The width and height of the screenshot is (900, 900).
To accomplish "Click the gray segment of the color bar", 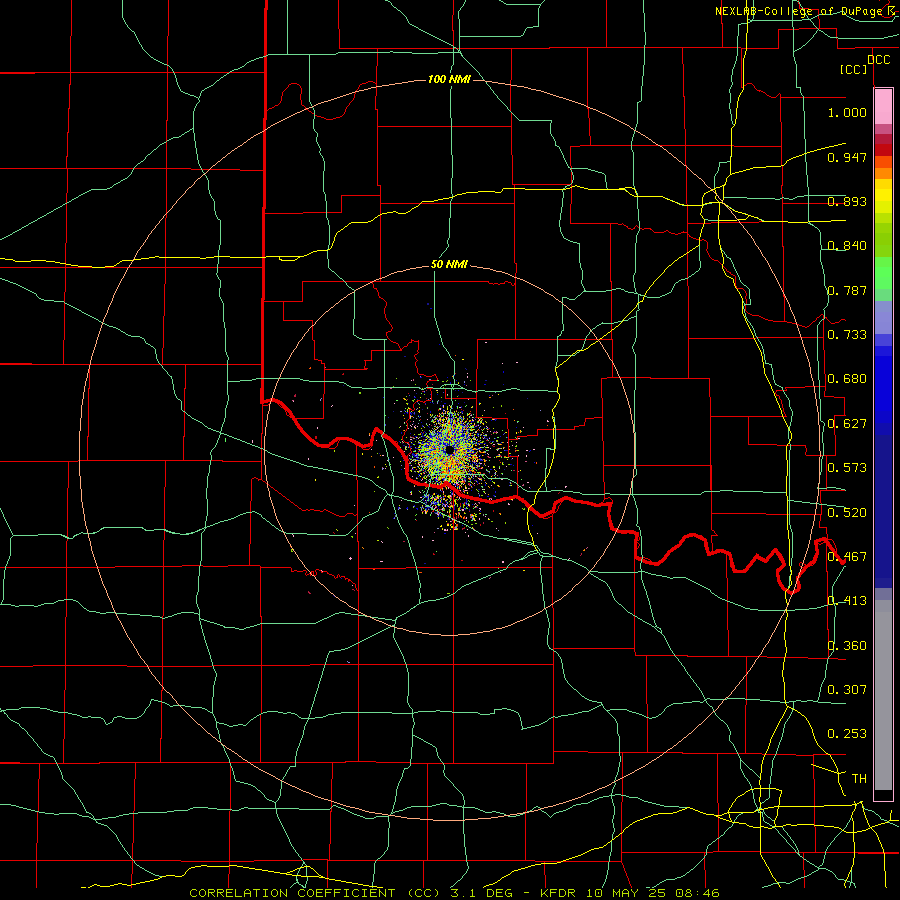I will click(x=883, y=695).
